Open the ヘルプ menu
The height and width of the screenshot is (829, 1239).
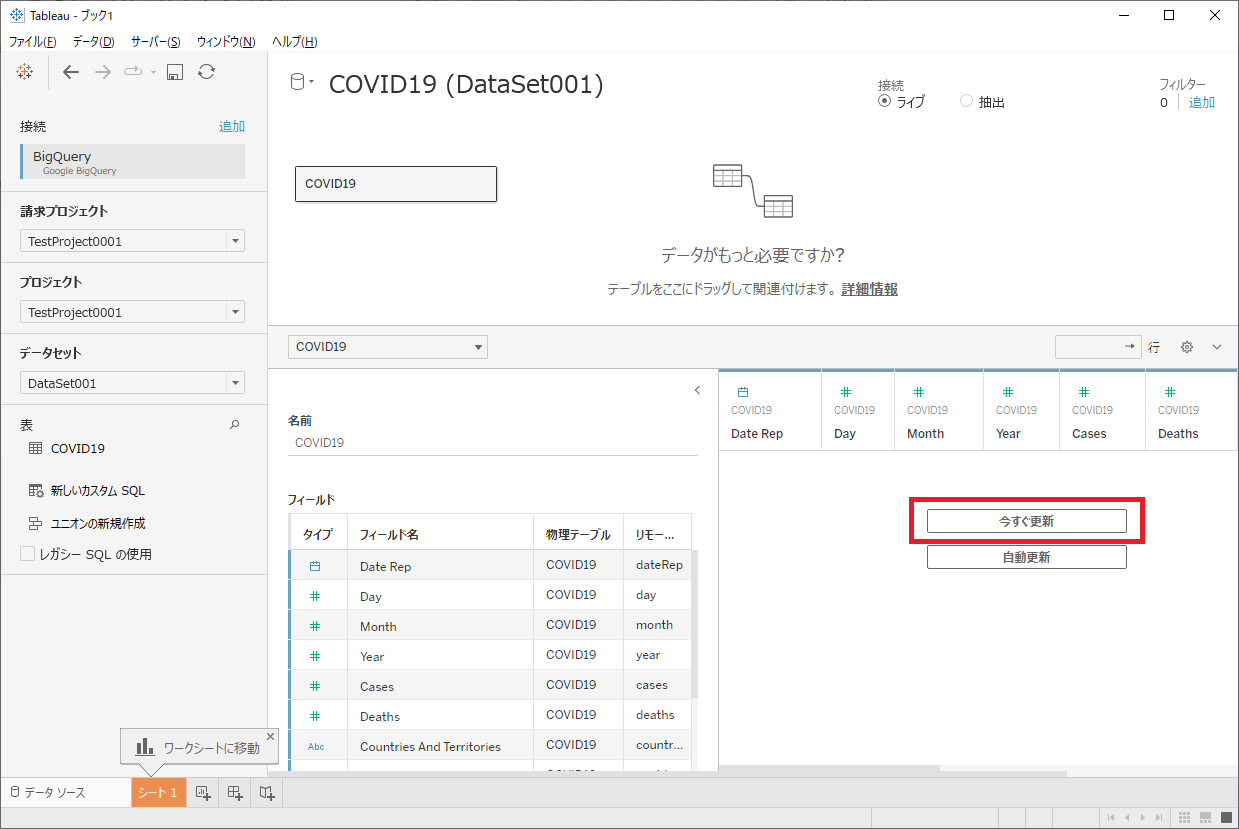pos(295,41)
